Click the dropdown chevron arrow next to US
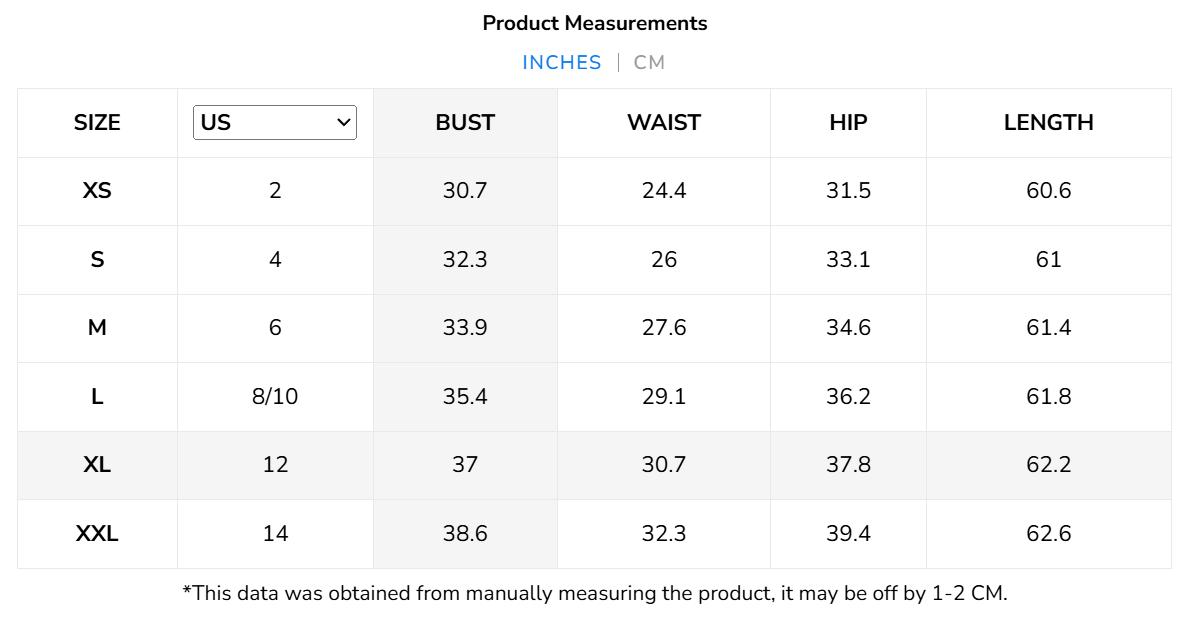Image resolution: width=1185 pixels, height=626 pixels. point(344,123)
